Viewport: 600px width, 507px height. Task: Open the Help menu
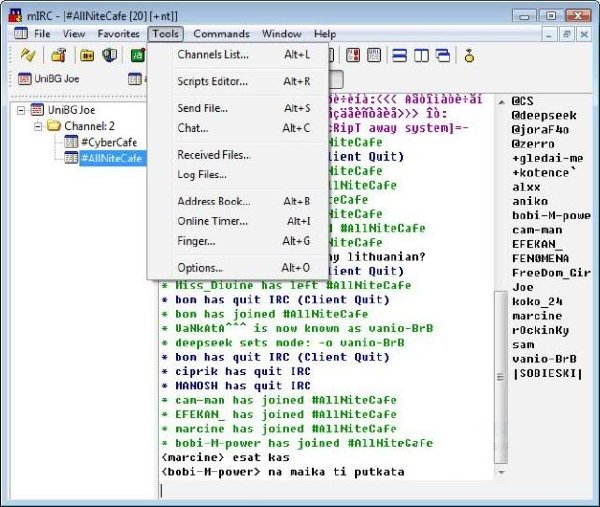coord(325,34)
